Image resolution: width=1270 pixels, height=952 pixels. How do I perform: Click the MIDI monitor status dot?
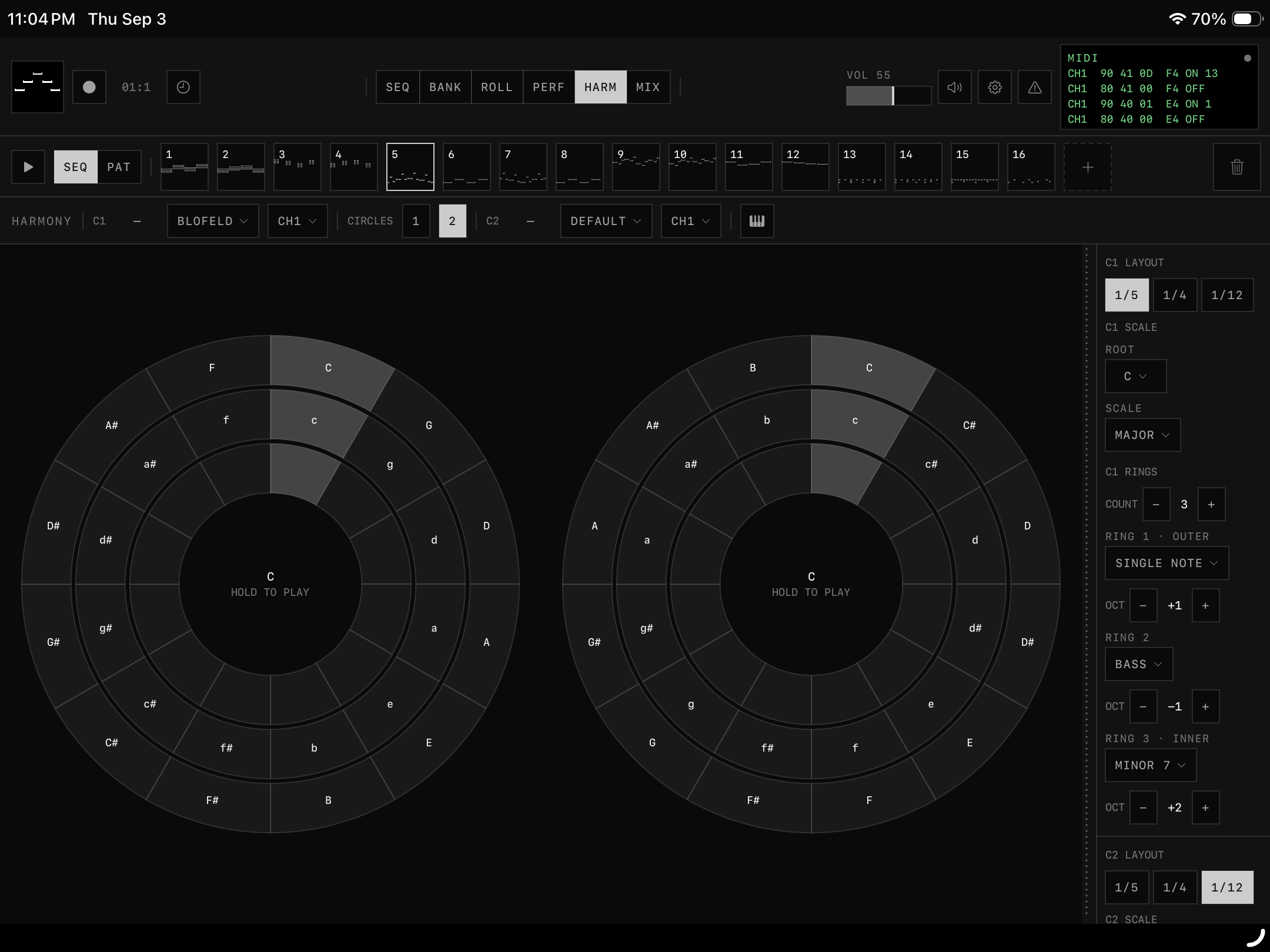(x=1248, y=58)
